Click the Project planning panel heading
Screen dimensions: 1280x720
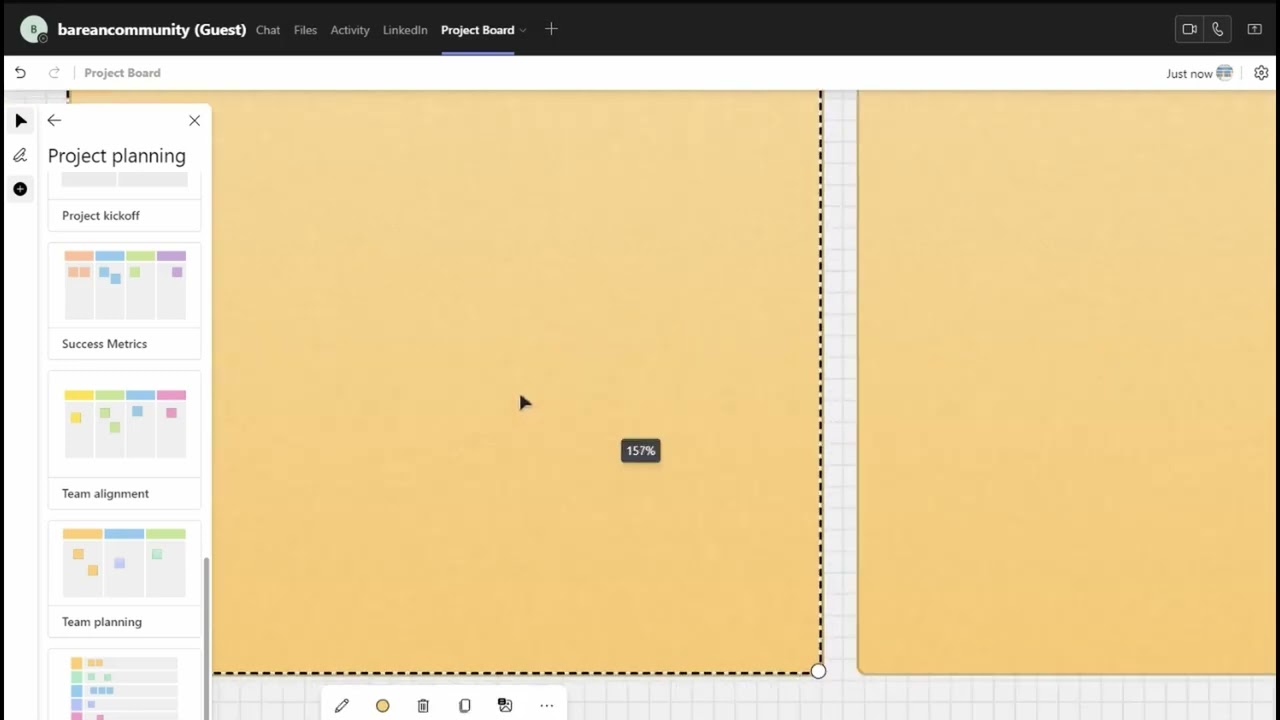(117, 156)
